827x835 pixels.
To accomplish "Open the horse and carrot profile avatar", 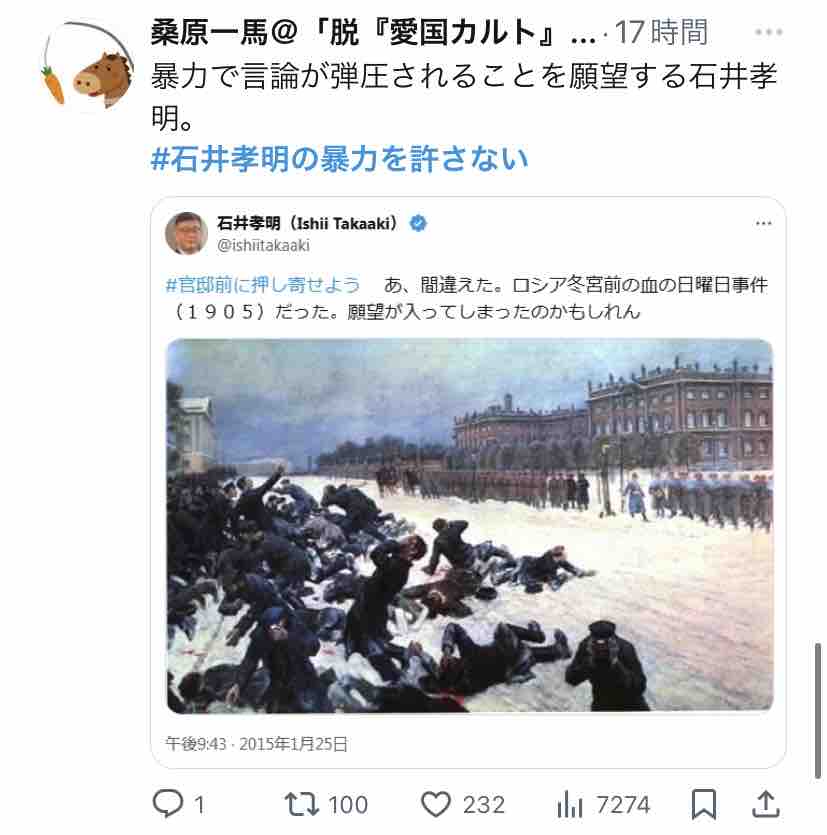I will (87, 65).
